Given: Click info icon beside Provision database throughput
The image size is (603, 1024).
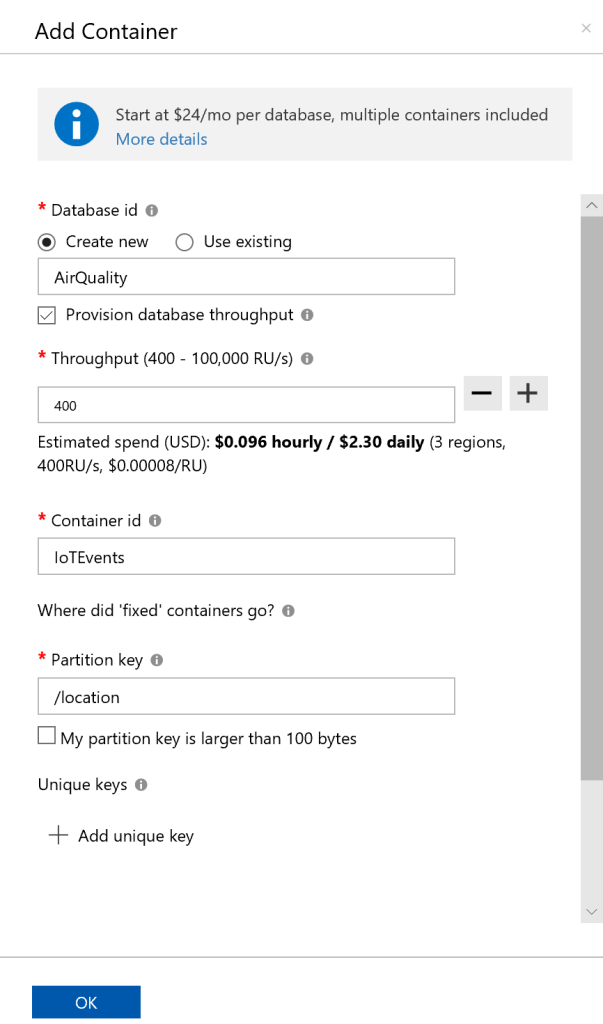Looking at the screenshot, I should (x=307, y=315).
